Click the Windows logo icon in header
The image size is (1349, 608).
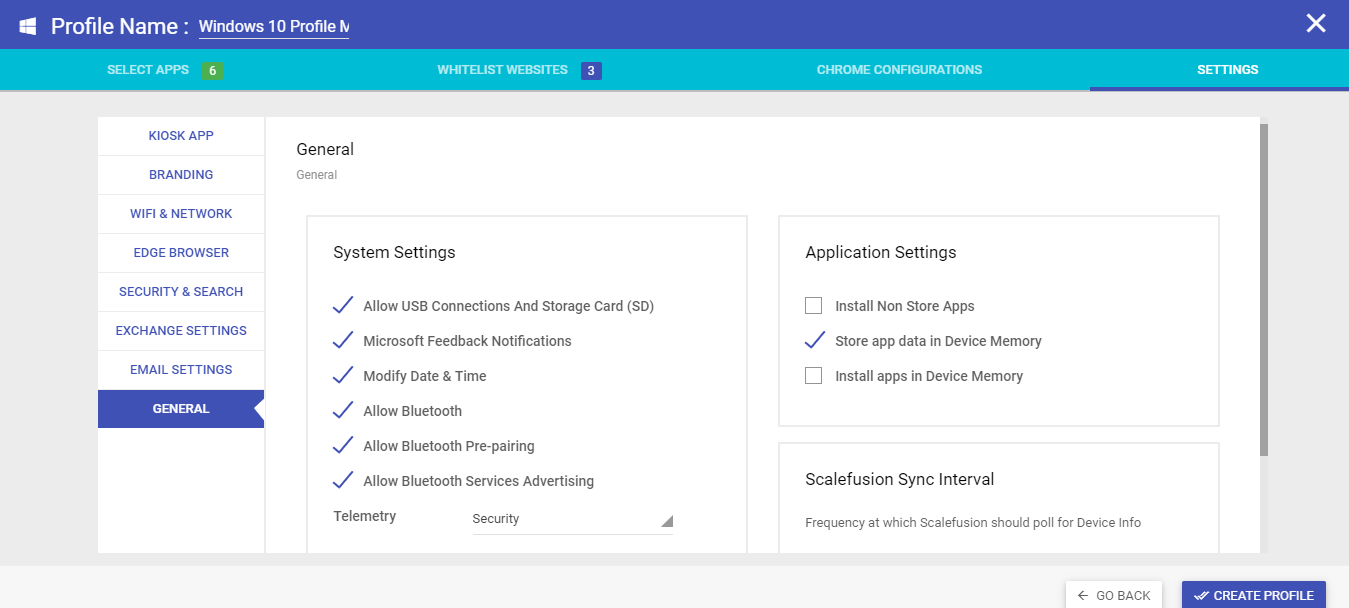click(x=28, y=25)
